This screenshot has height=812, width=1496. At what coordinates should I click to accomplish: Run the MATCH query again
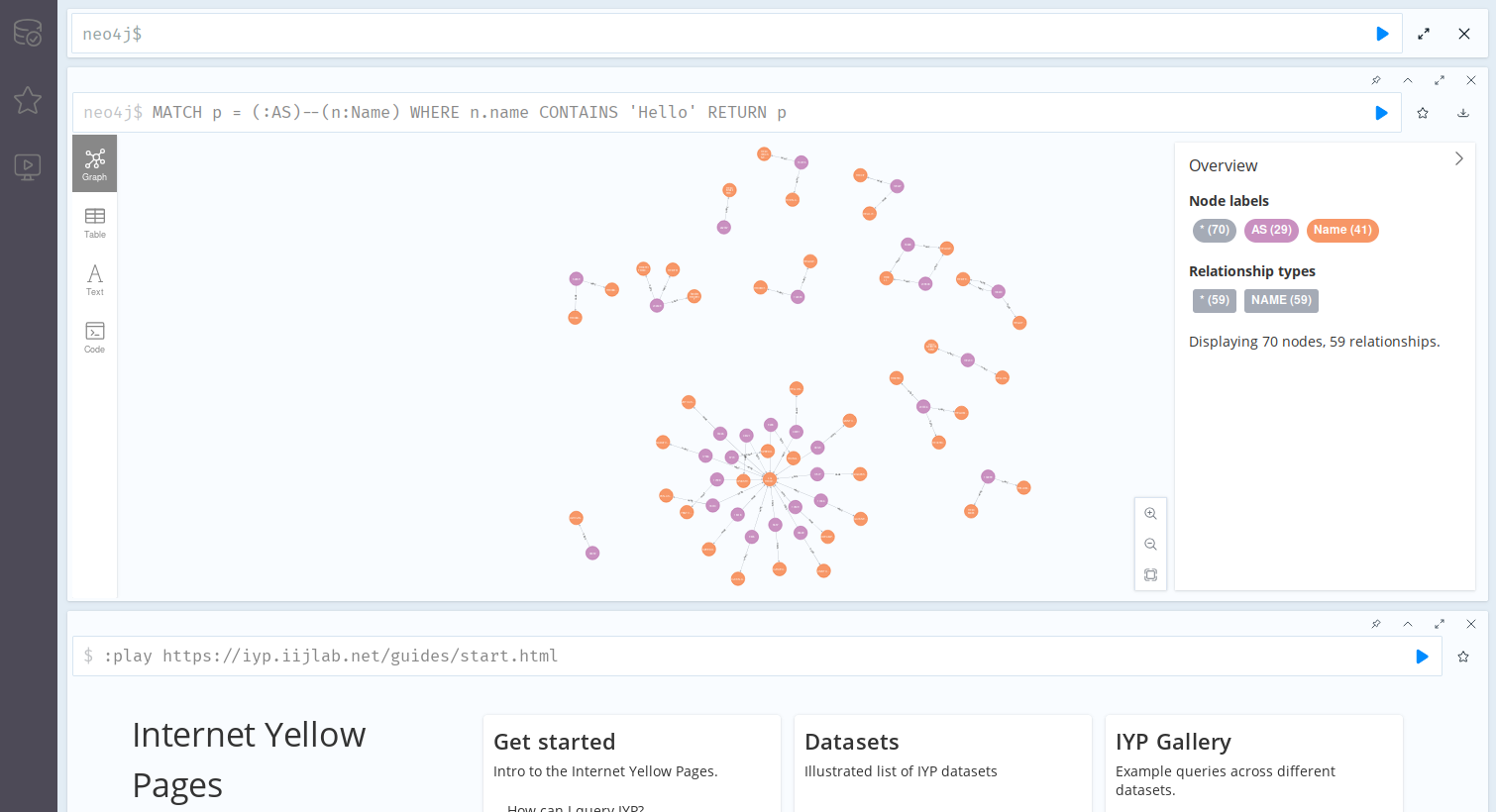tap(1381, 112)
